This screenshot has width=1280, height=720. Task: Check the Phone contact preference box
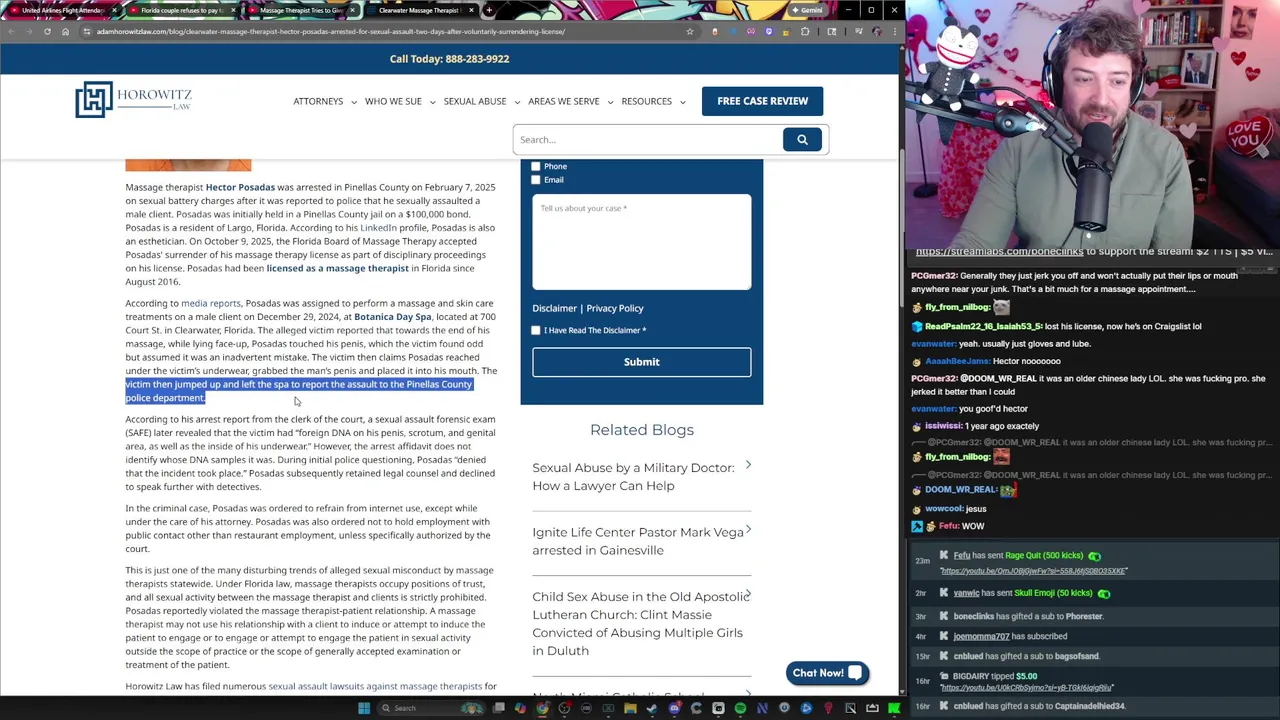click(x=536, y=166)
